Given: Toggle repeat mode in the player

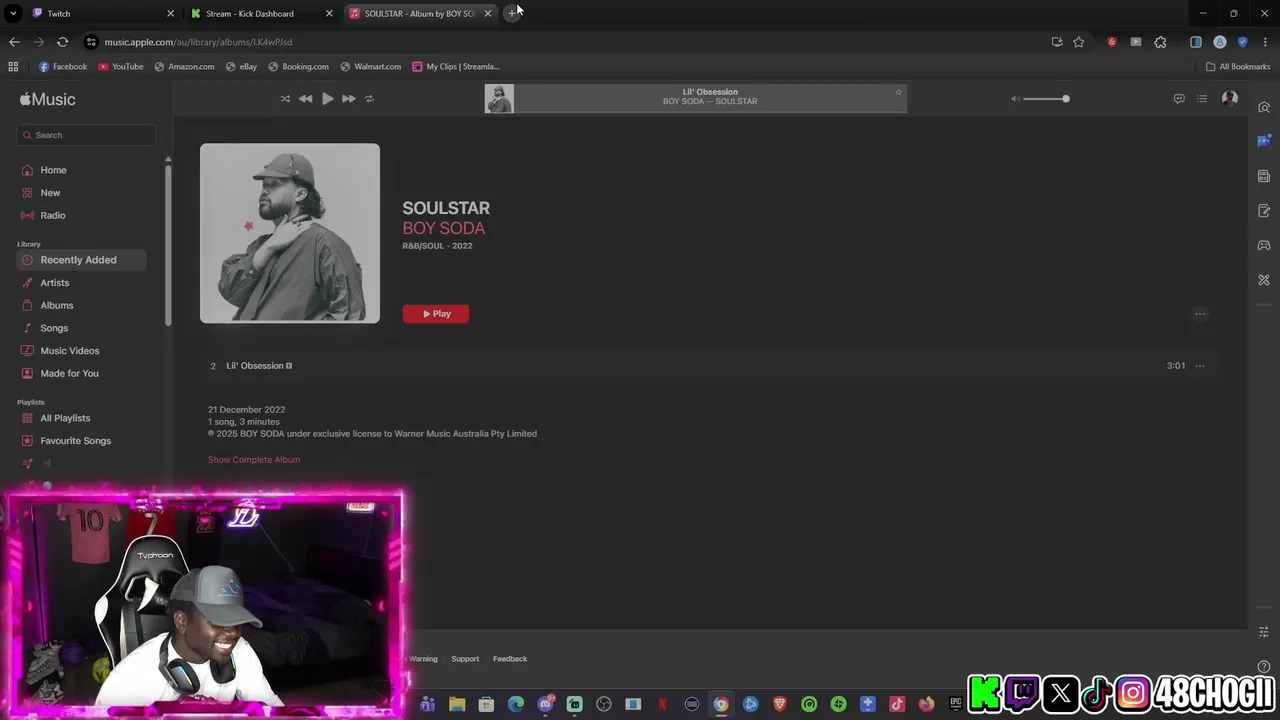Looking at the screenshot, I should [x=369, y=99].
